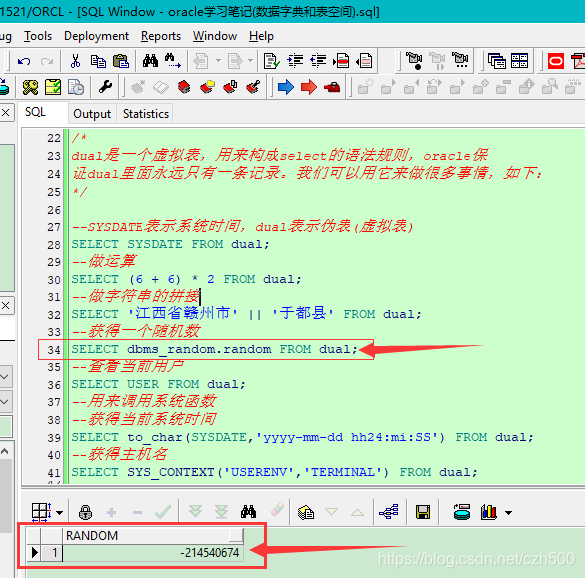Click the tile windows grid icon
The height and width of the screenshot is (578, 585).
click(x=519, y=61)
